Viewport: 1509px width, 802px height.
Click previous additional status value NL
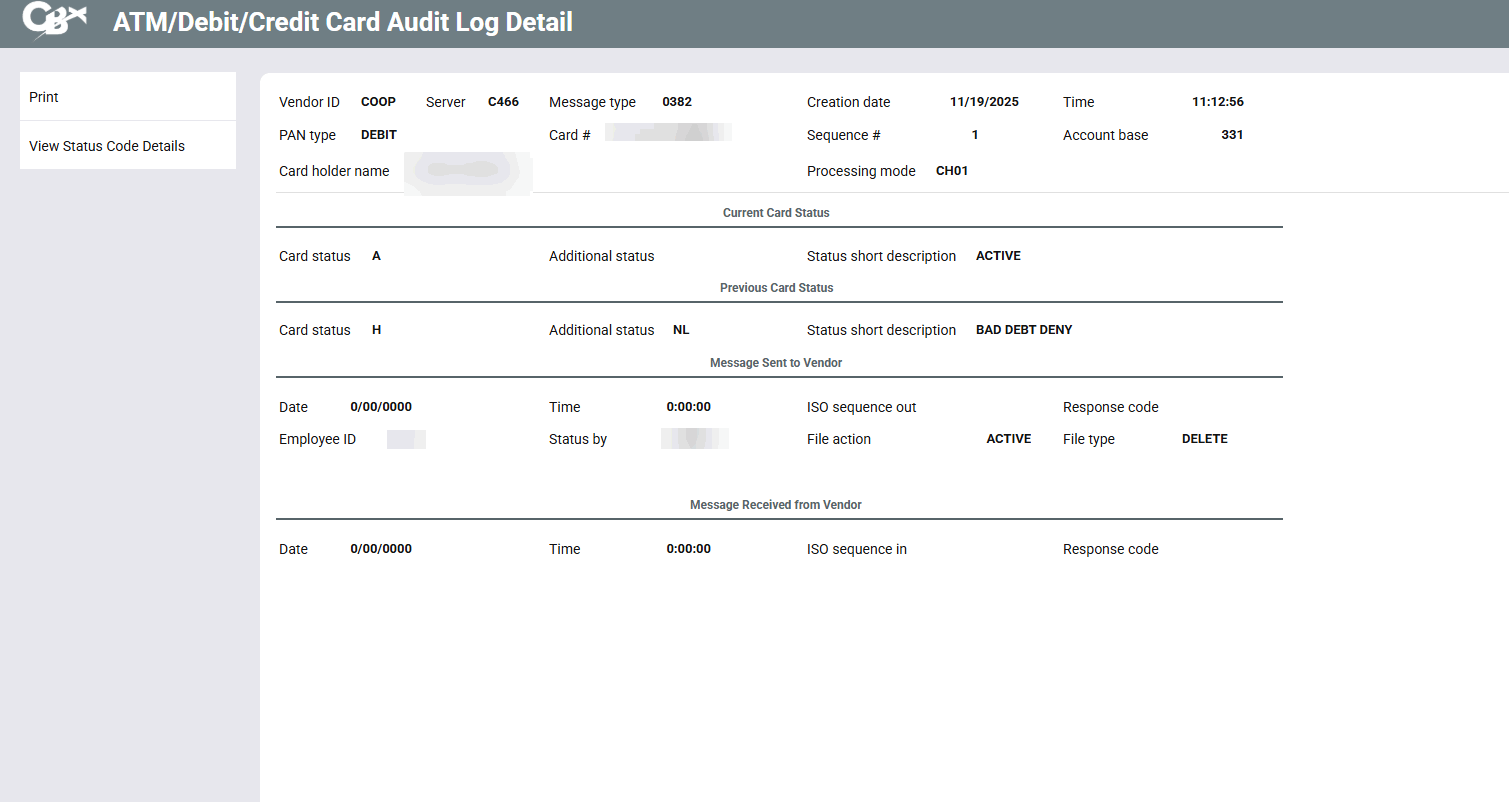(x=681, y=330)
